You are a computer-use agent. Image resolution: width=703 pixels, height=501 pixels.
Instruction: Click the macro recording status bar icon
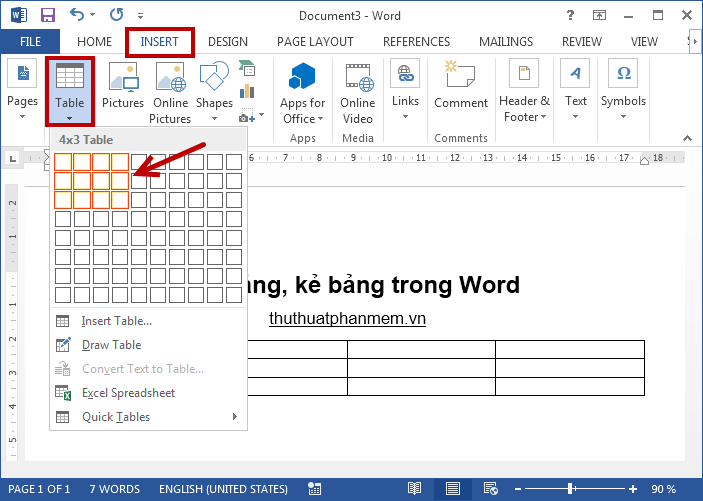click(314, 489)
